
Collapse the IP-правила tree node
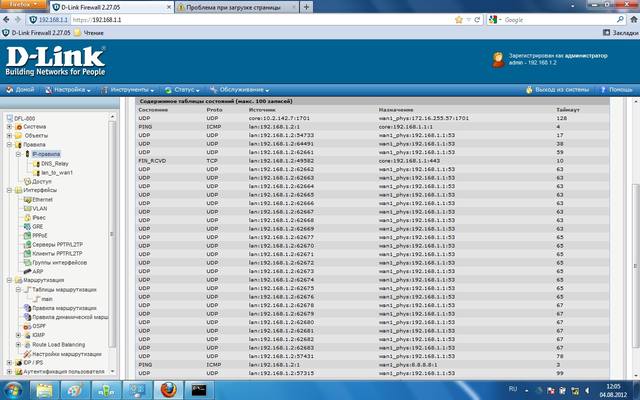tap(18, 154)
